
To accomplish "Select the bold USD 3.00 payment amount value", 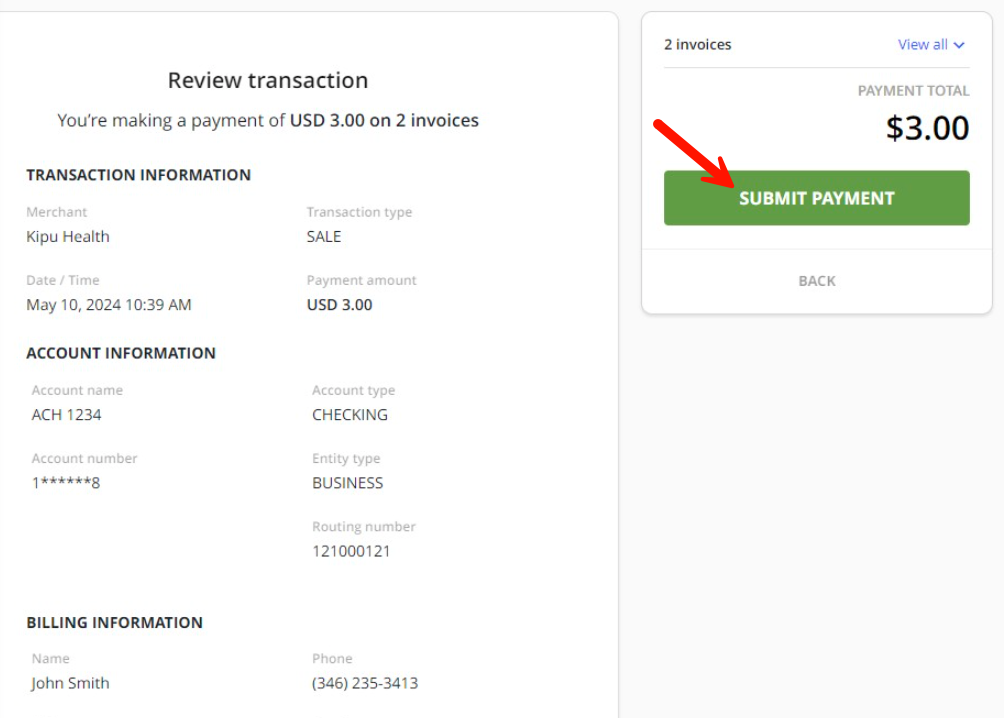I will pos(339,305).
